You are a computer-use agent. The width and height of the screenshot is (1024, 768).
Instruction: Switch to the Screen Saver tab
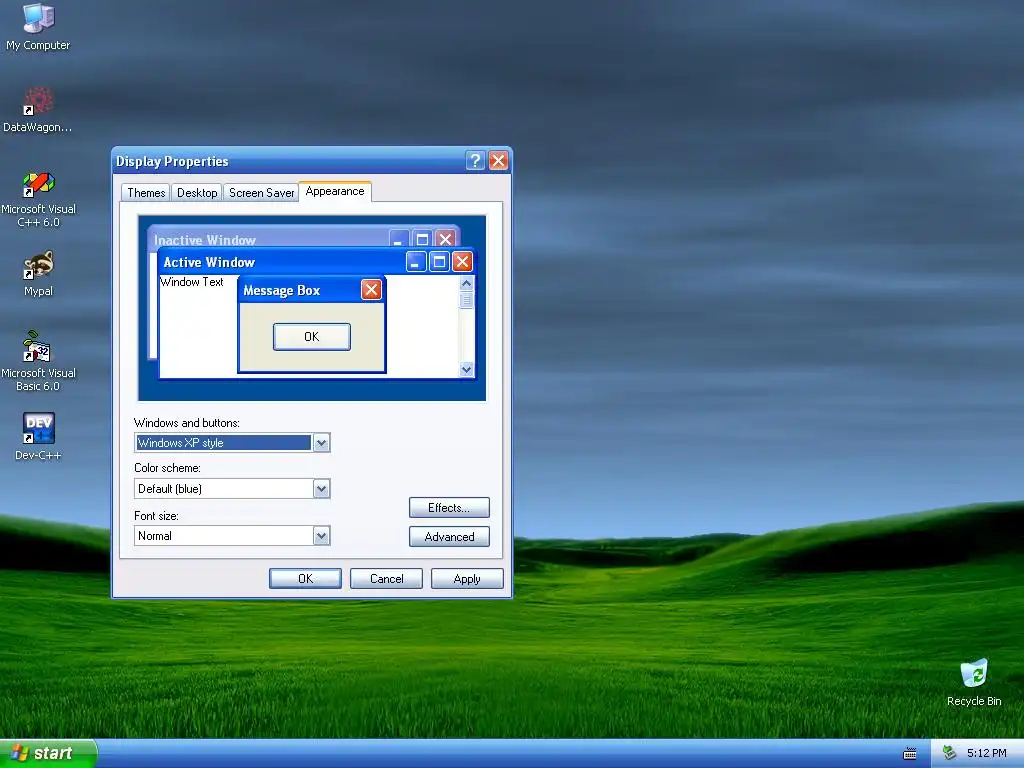[x=261, y=193]
